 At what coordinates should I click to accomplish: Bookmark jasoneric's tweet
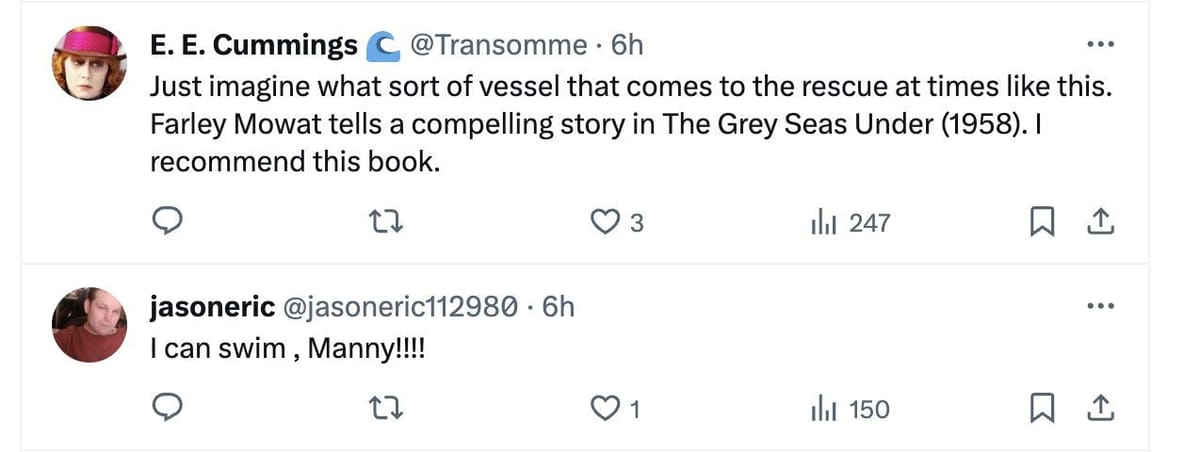pyautogui.click(x=1041, y=408)
